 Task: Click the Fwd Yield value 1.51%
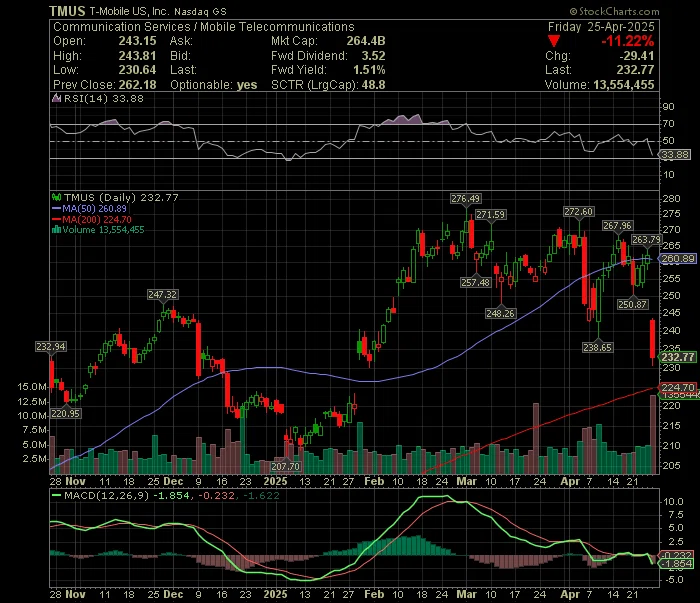tap(369, 70)
